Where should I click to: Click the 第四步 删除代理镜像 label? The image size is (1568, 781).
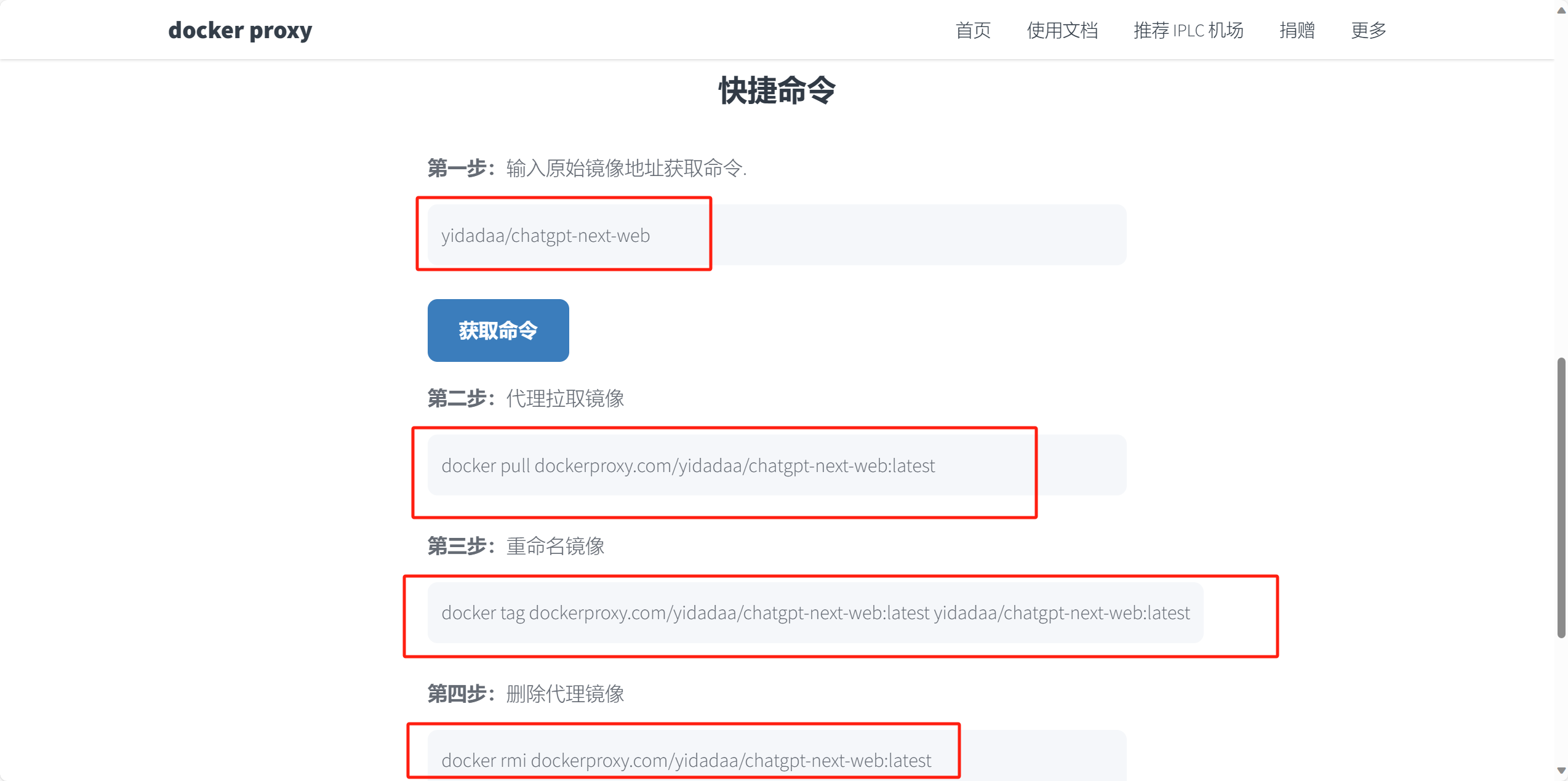[x=526, y=694]
